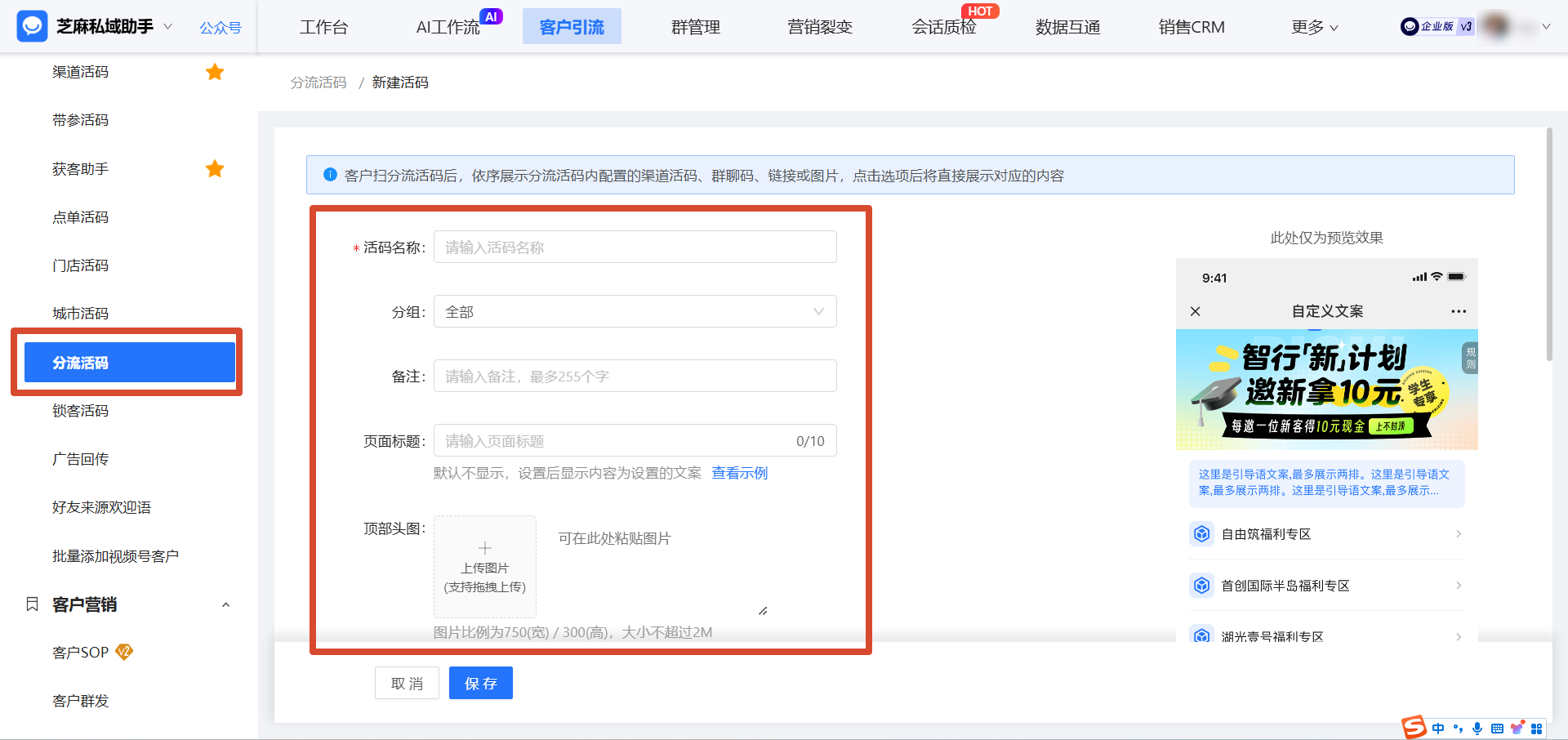Select the 客户引流 tab
Screen dimensions: 1568x740
572,27
